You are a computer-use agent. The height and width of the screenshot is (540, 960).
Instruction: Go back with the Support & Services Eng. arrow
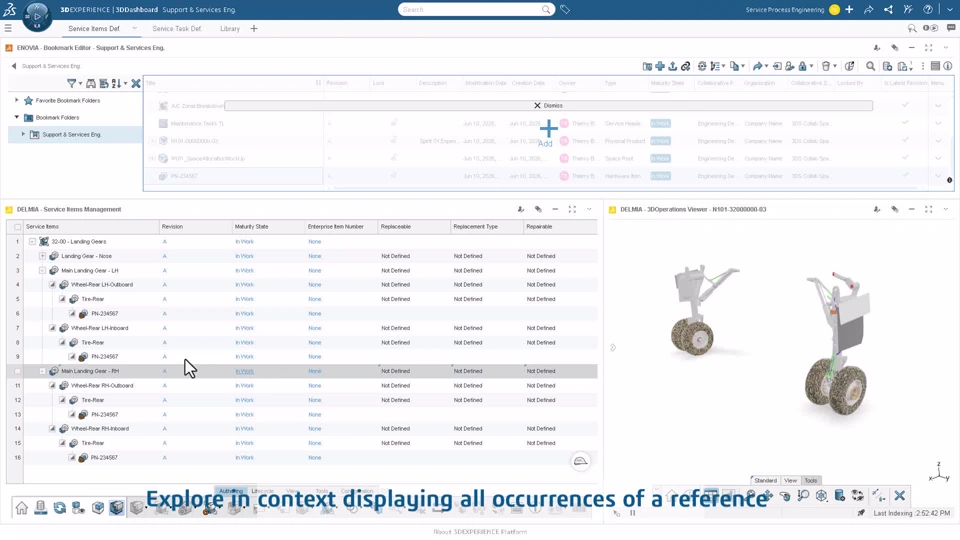point(13,66)
